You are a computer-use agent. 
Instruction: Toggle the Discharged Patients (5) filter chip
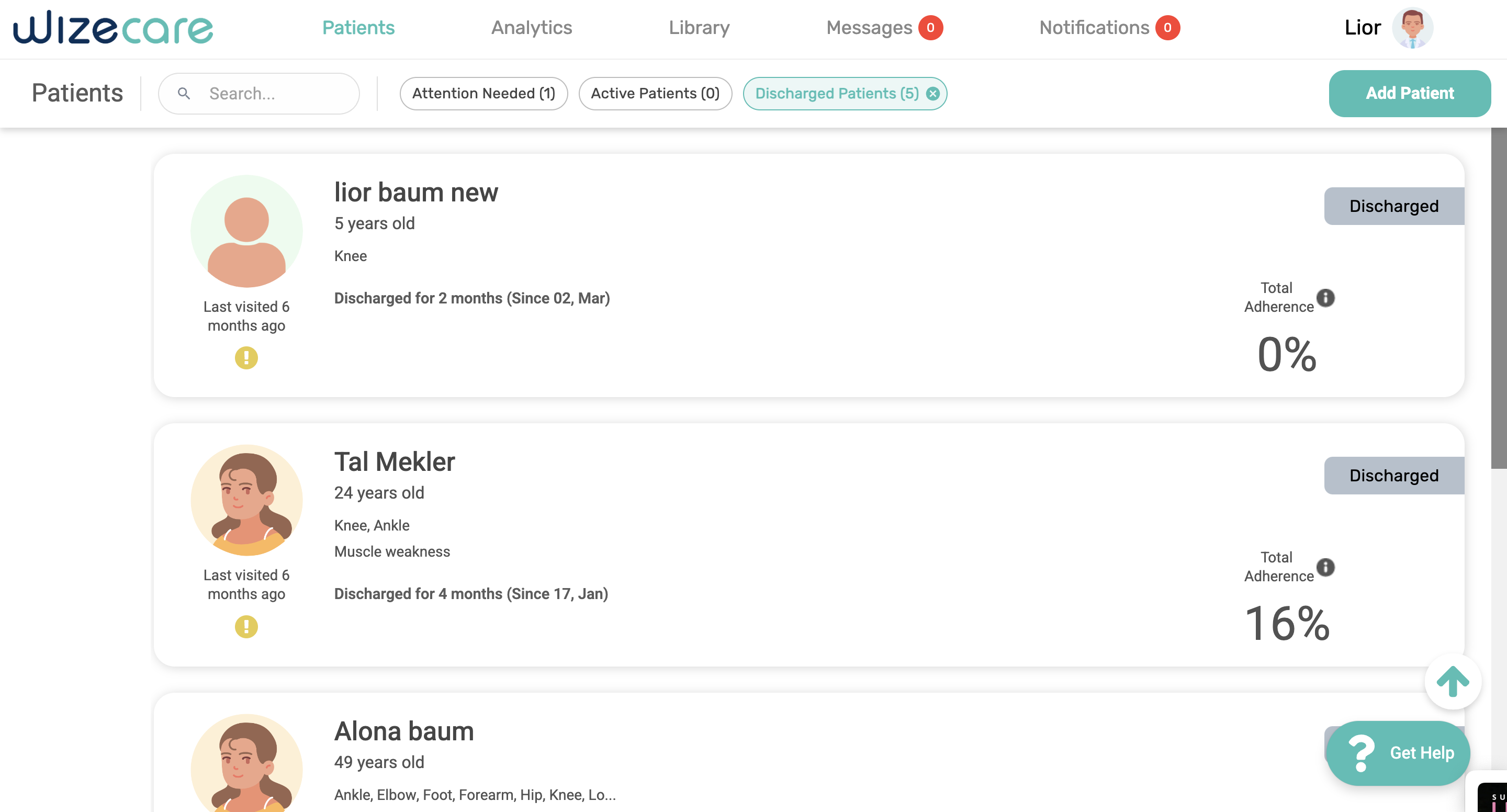[x=837, y=94]
